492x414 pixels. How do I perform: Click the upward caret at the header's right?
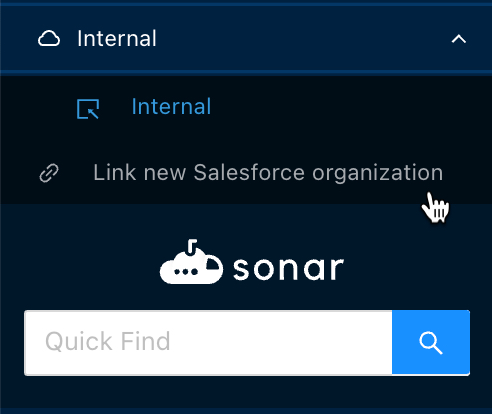[459, 39]
